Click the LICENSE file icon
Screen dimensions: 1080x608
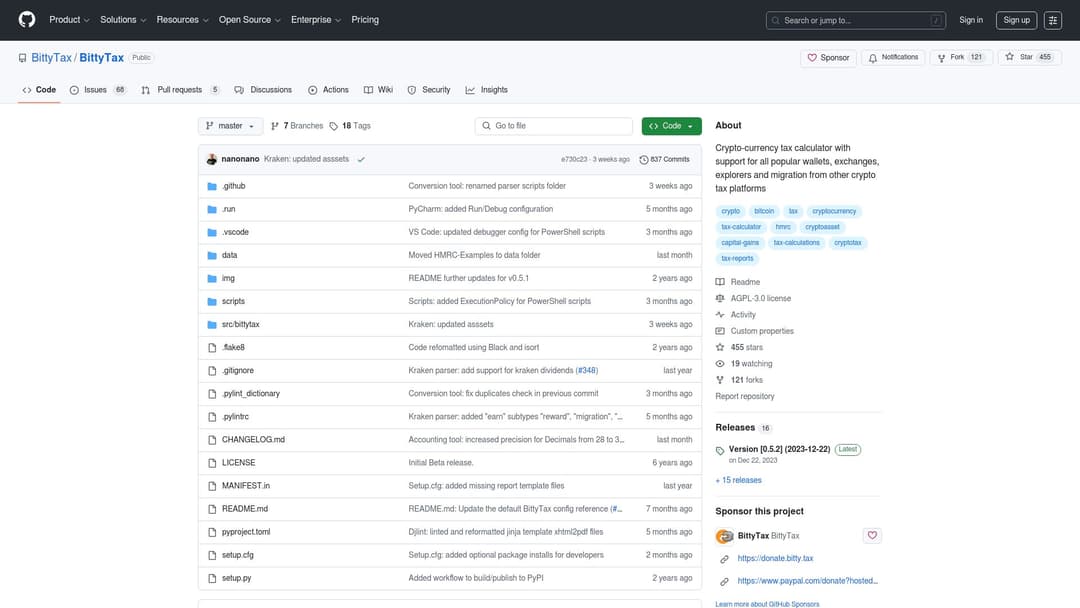point(212,463)
